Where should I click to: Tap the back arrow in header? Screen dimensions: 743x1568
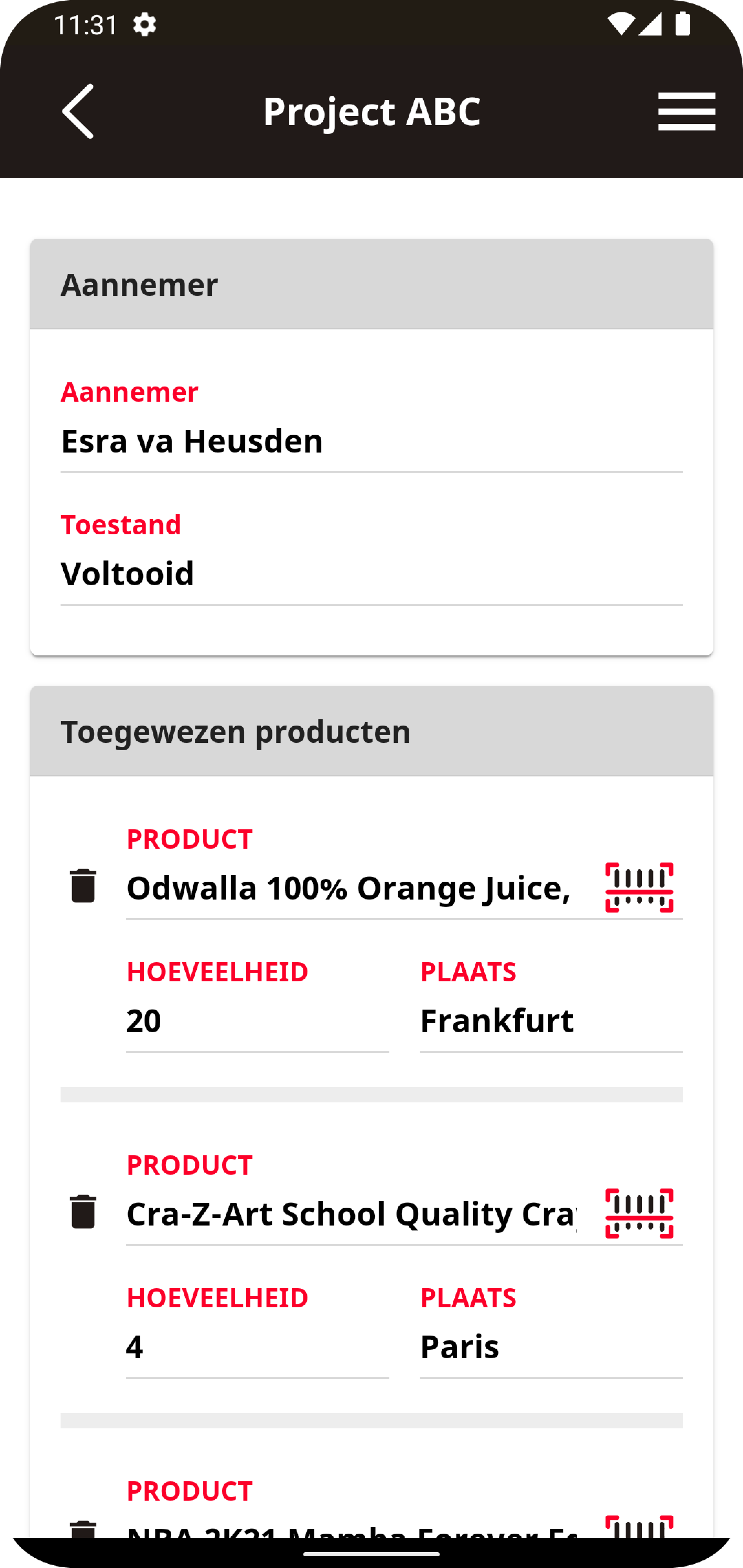tap(78, 111)
